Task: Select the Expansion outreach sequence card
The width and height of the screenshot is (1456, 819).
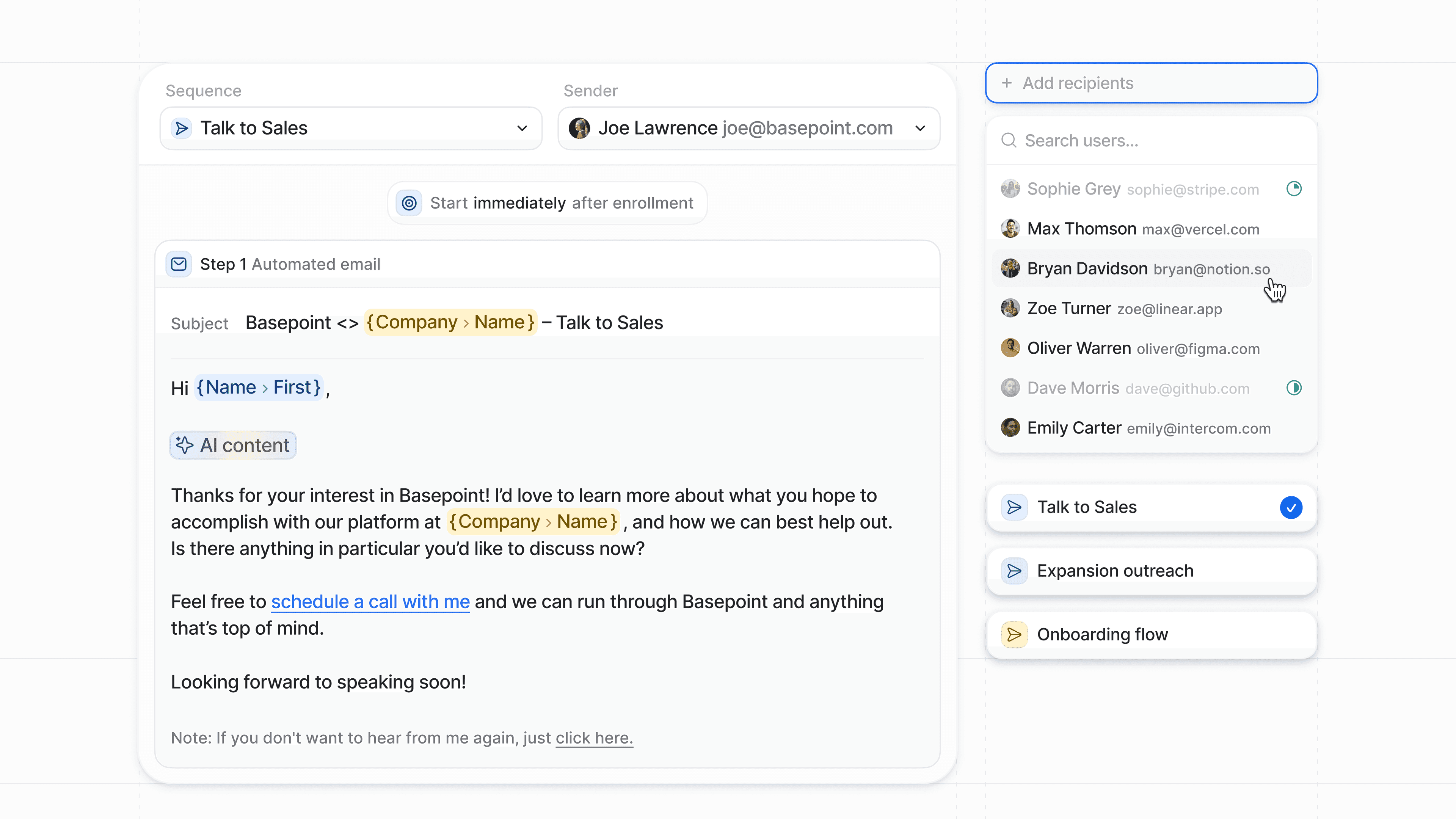Action: tap(1151, 571)
